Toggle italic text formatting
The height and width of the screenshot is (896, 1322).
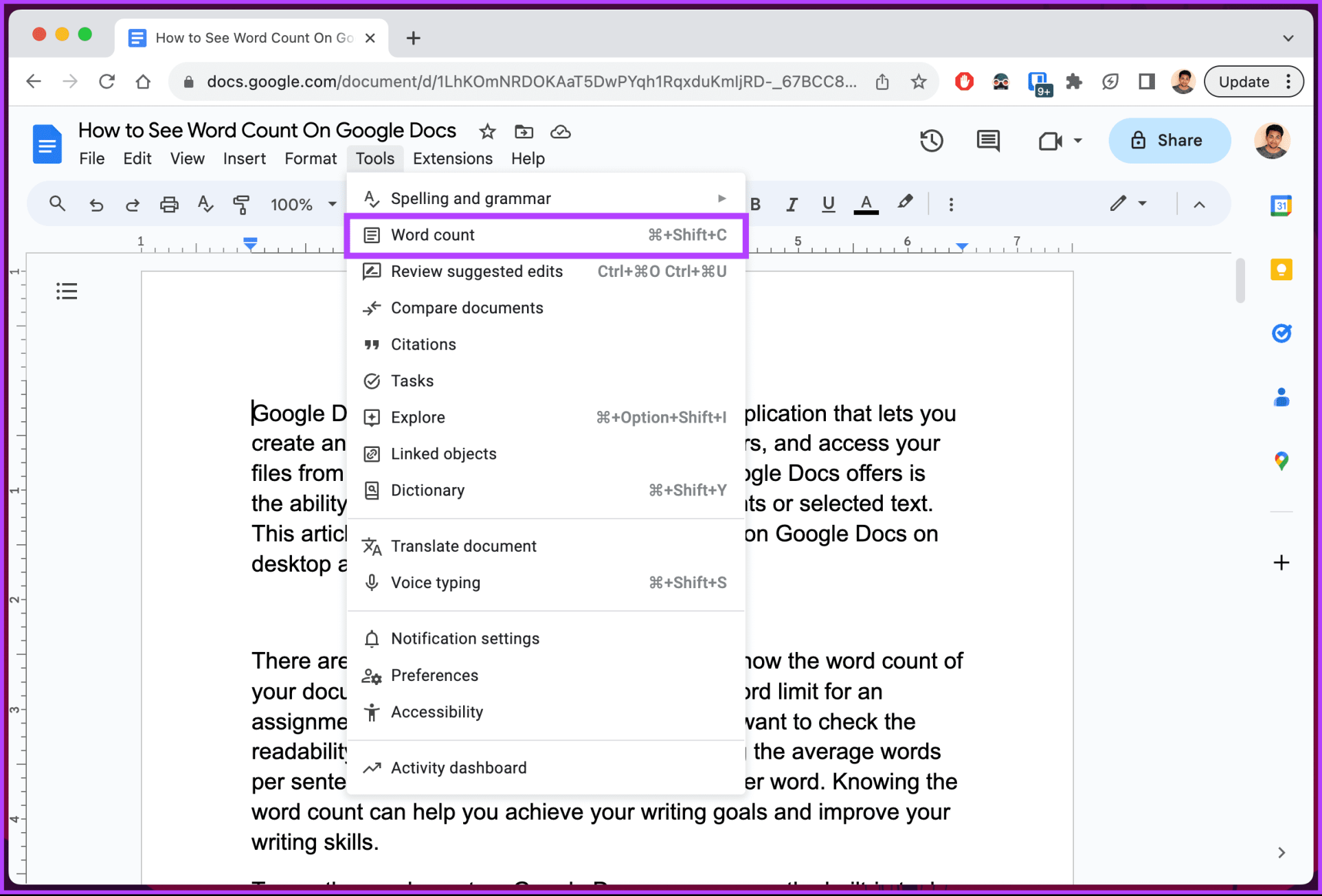click(792, 204)
